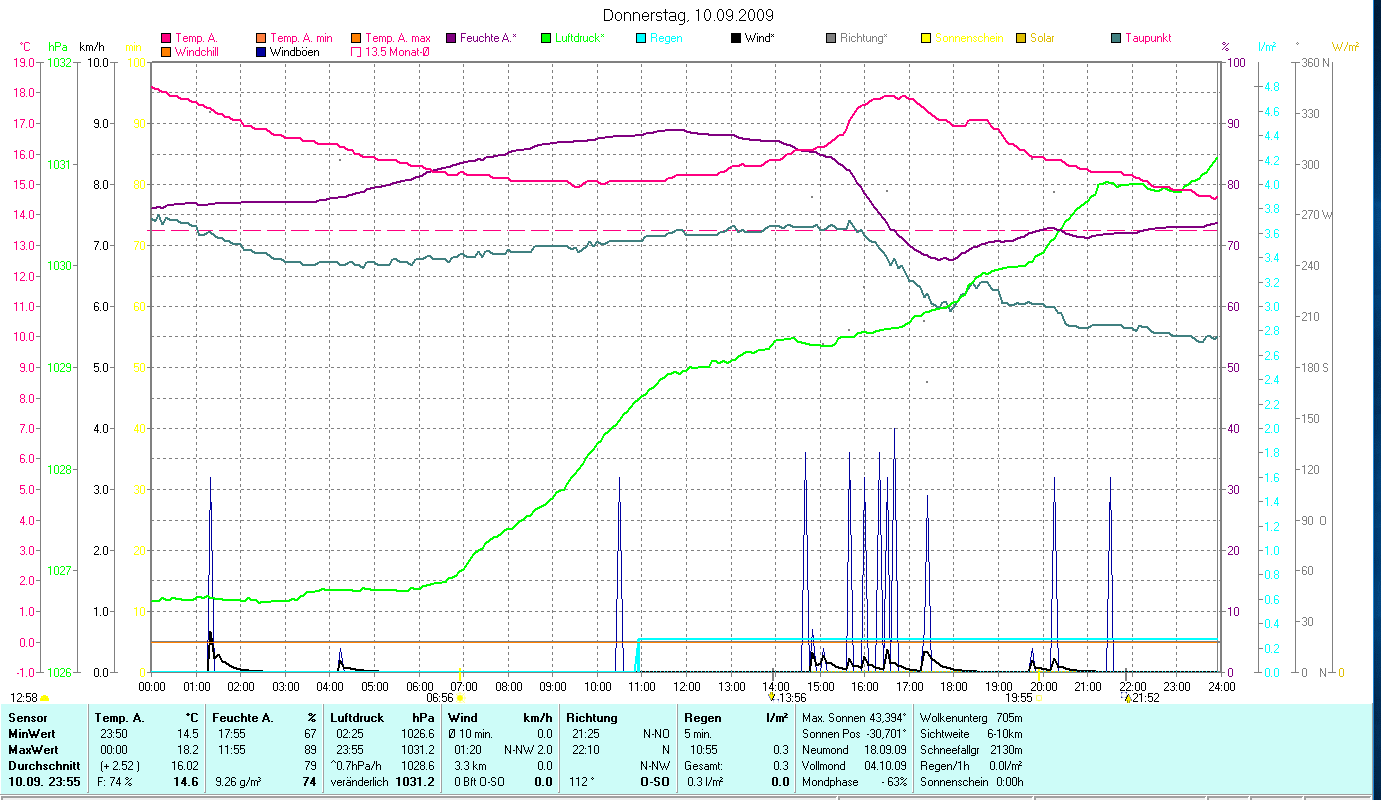Viewport: 1381px width, 800px height.
Task: Click the teal Taupunkt legend swatch
Action: pos(1115,38)
